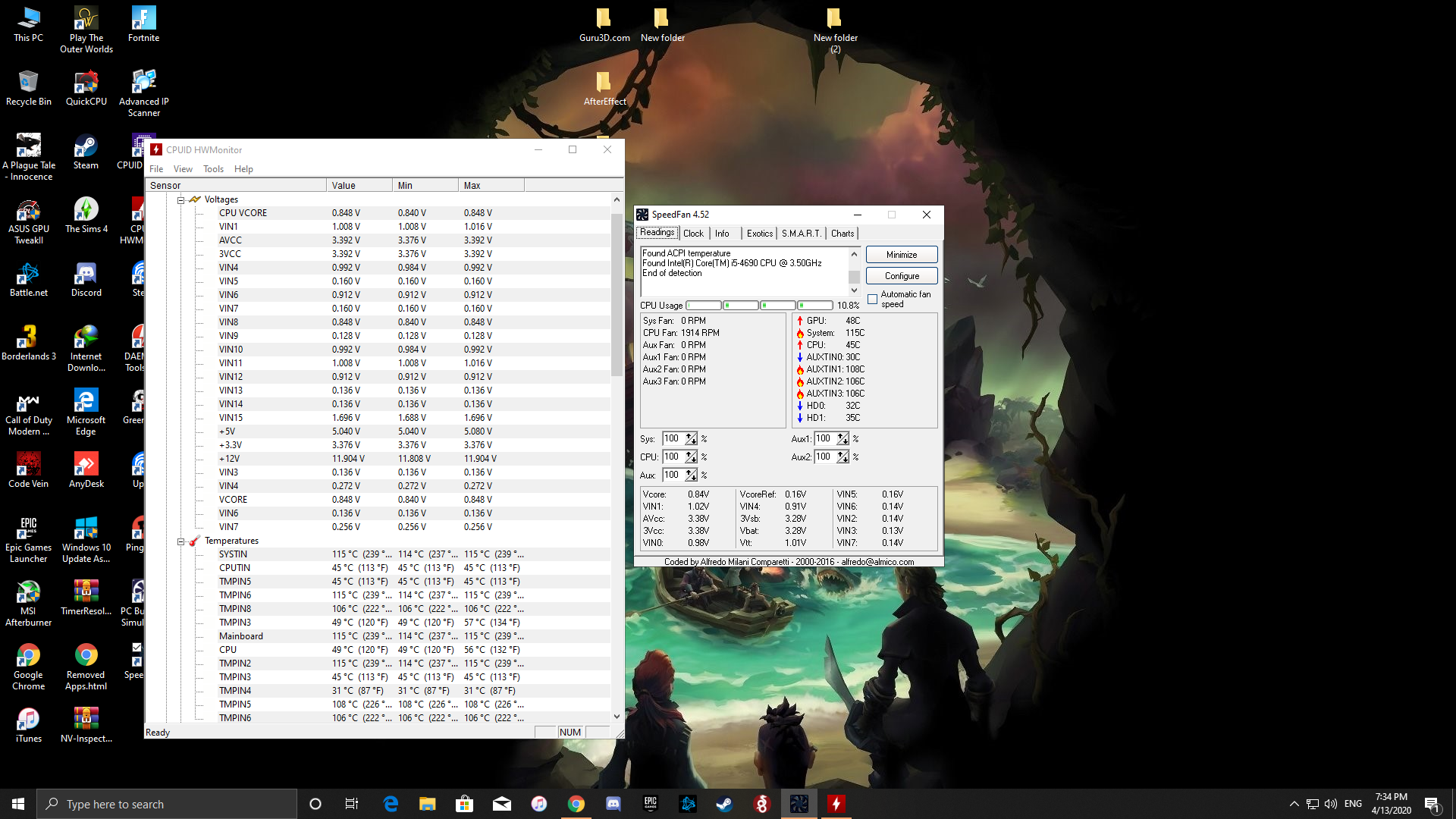Open Task View on the taskbar
Viewport: 1456px width, 819px height.
352,804
